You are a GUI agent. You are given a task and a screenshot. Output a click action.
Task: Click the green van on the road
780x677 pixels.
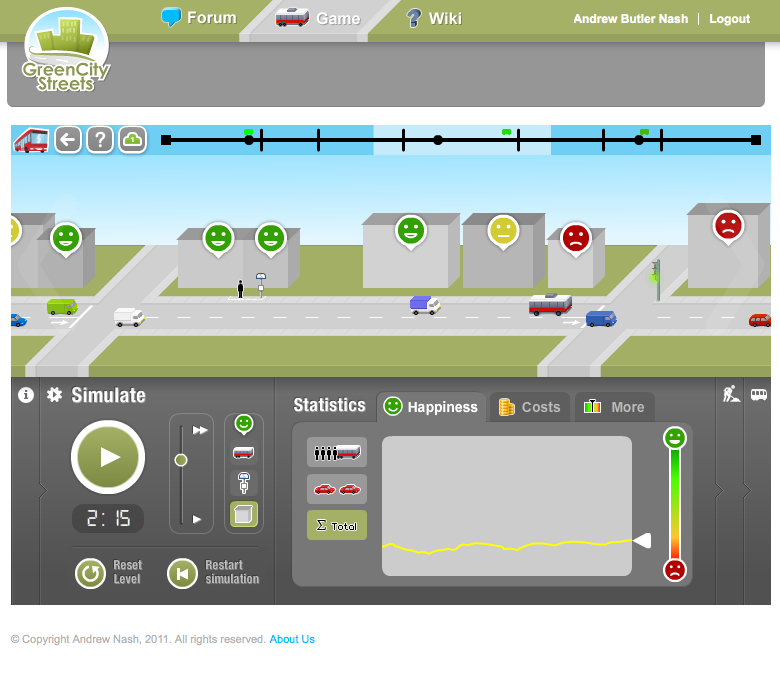pyautogui.click(x=62, y=306)
